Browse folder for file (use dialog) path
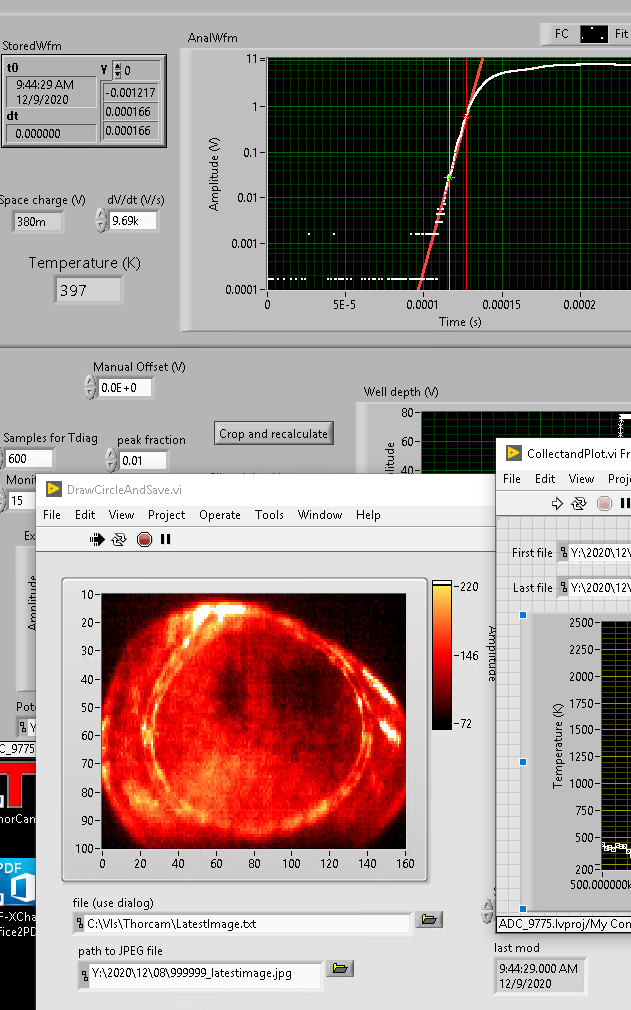 pos(429,919)
